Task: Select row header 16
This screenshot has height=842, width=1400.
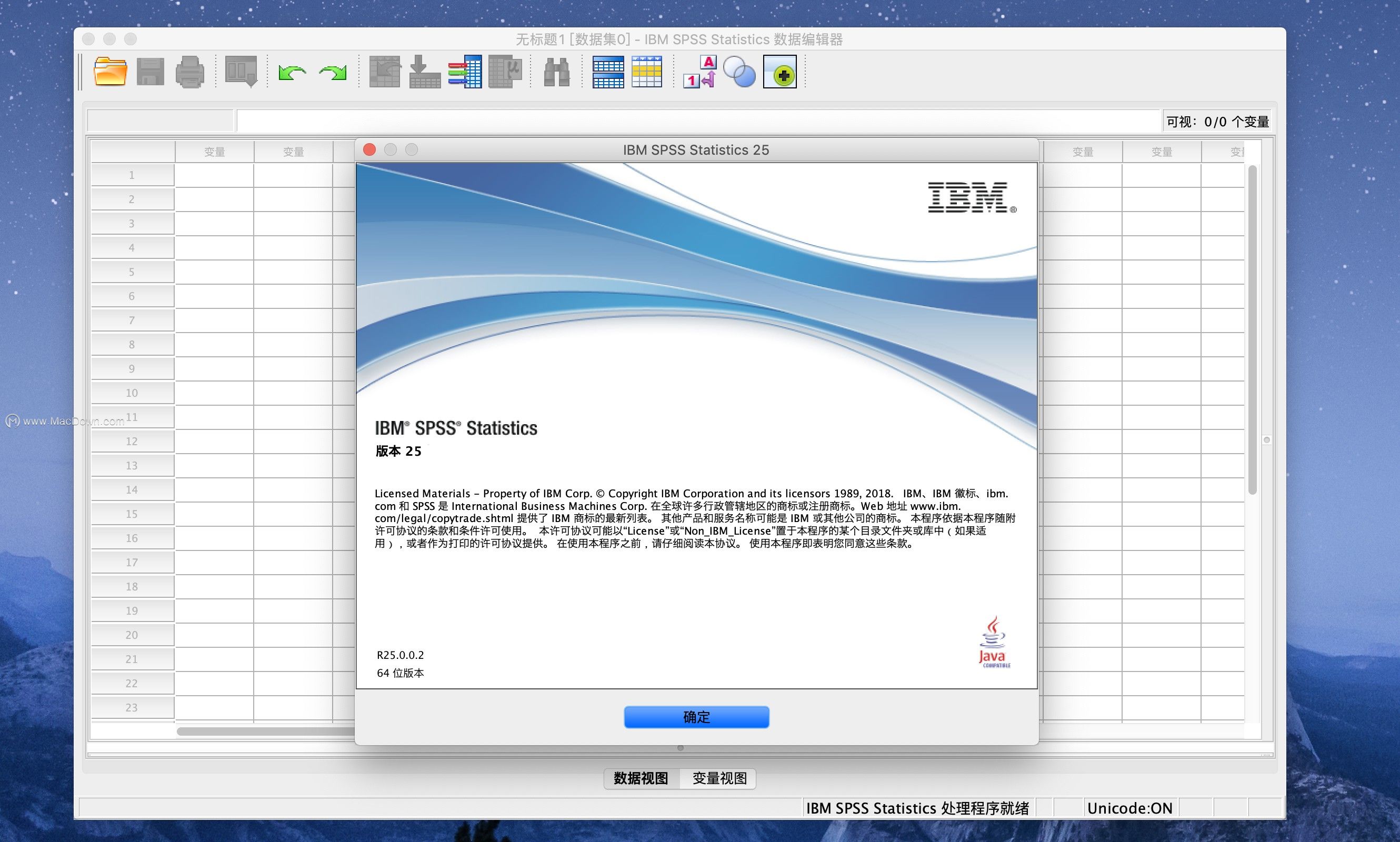Action: 132,538
